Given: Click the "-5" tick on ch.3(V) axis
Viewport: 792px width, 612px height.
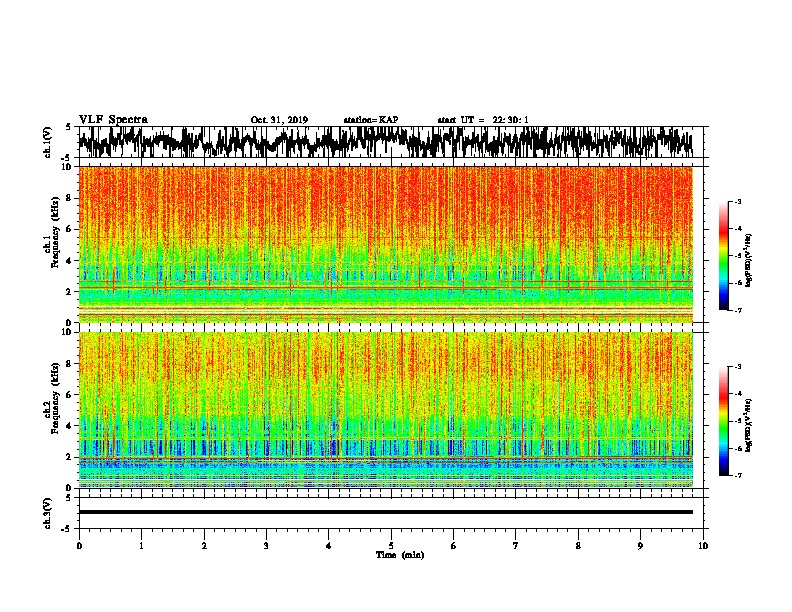Looking at the screenshot, I should coord(68,529).
